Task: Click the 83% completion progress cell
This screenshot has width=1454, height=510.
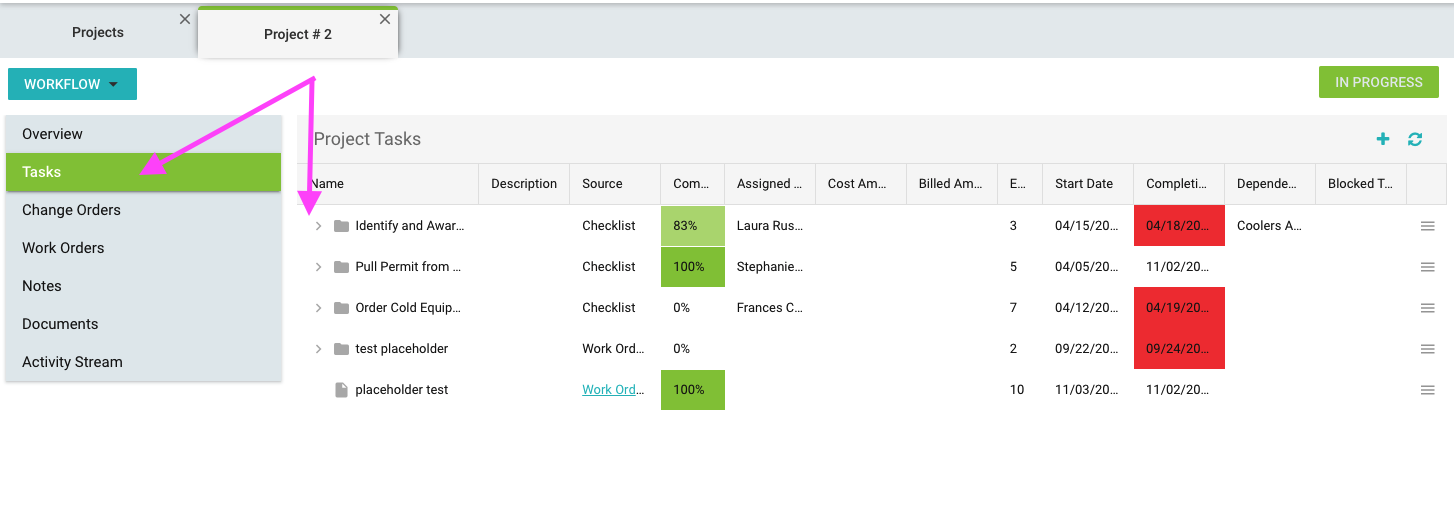Action: click(x=692, y=226)
